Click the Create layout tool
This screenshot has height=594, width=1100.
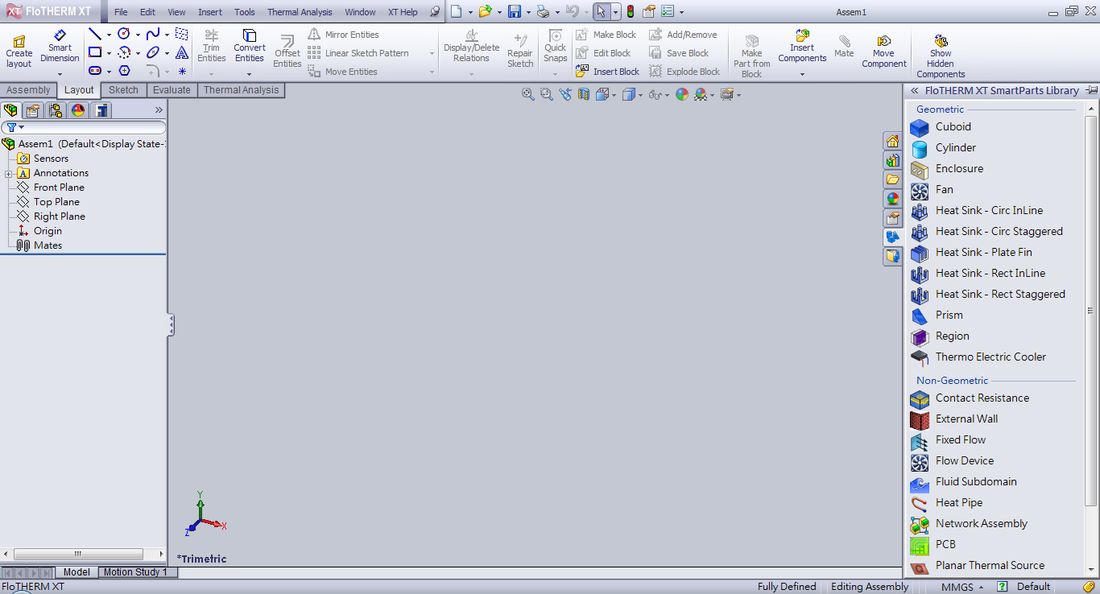click(19, 52)
